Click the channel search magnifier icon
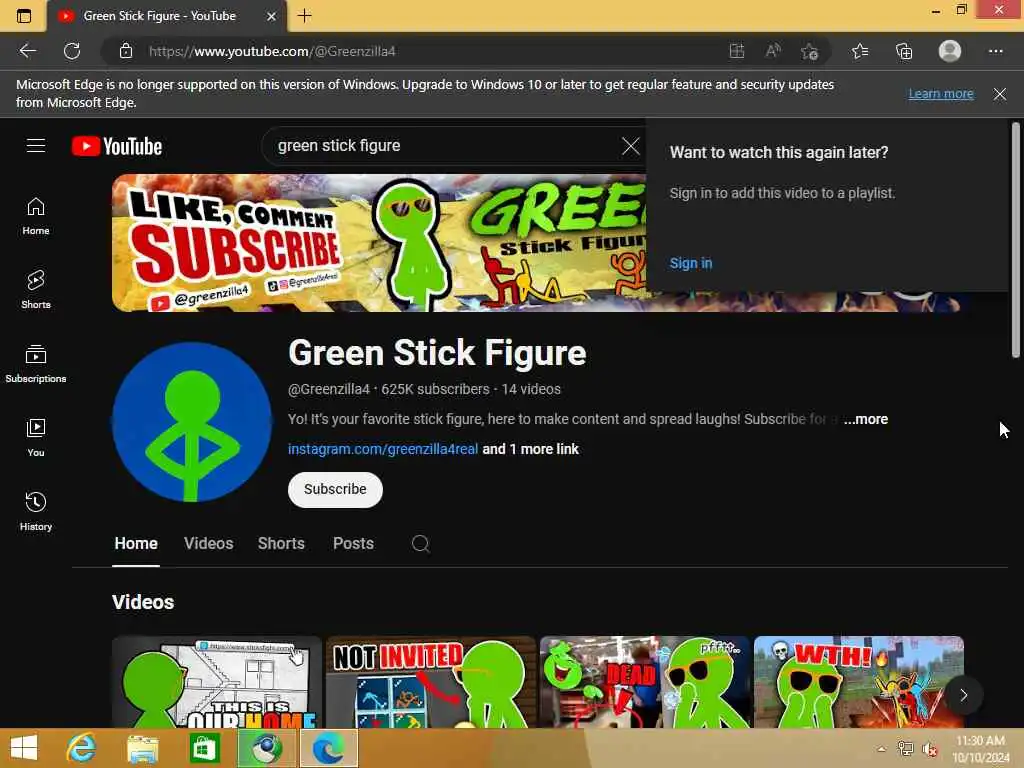 [x=421, y=543]
